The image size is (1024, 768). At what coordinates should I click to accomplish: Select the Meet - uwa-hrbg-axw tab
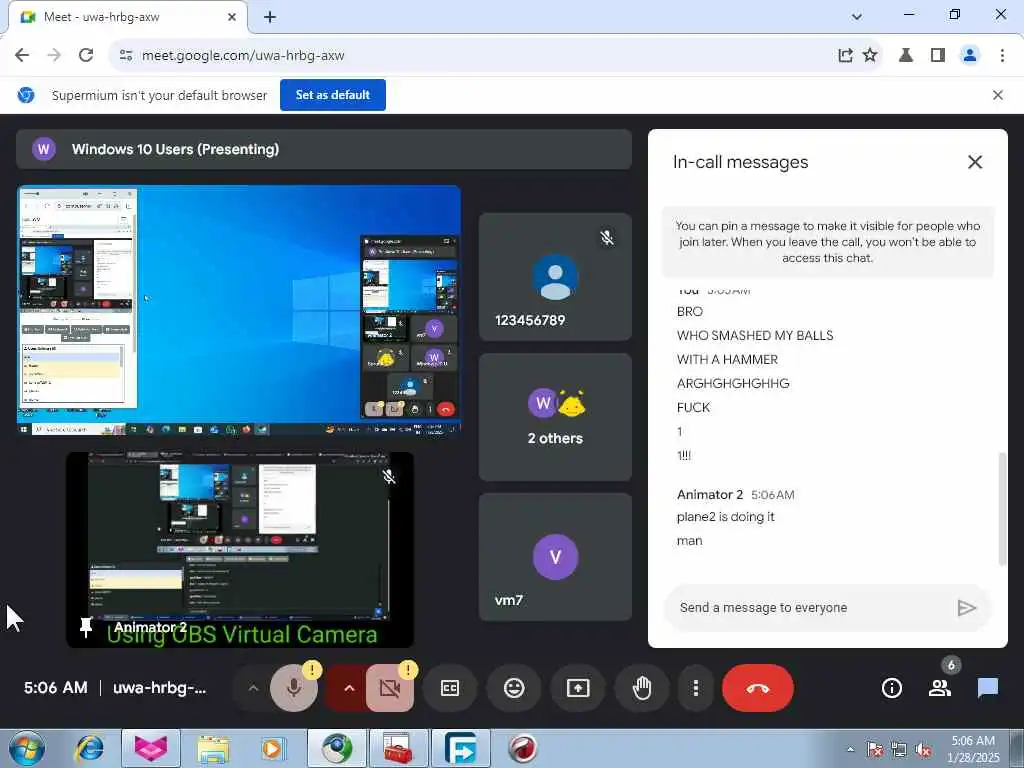[127, 17]
